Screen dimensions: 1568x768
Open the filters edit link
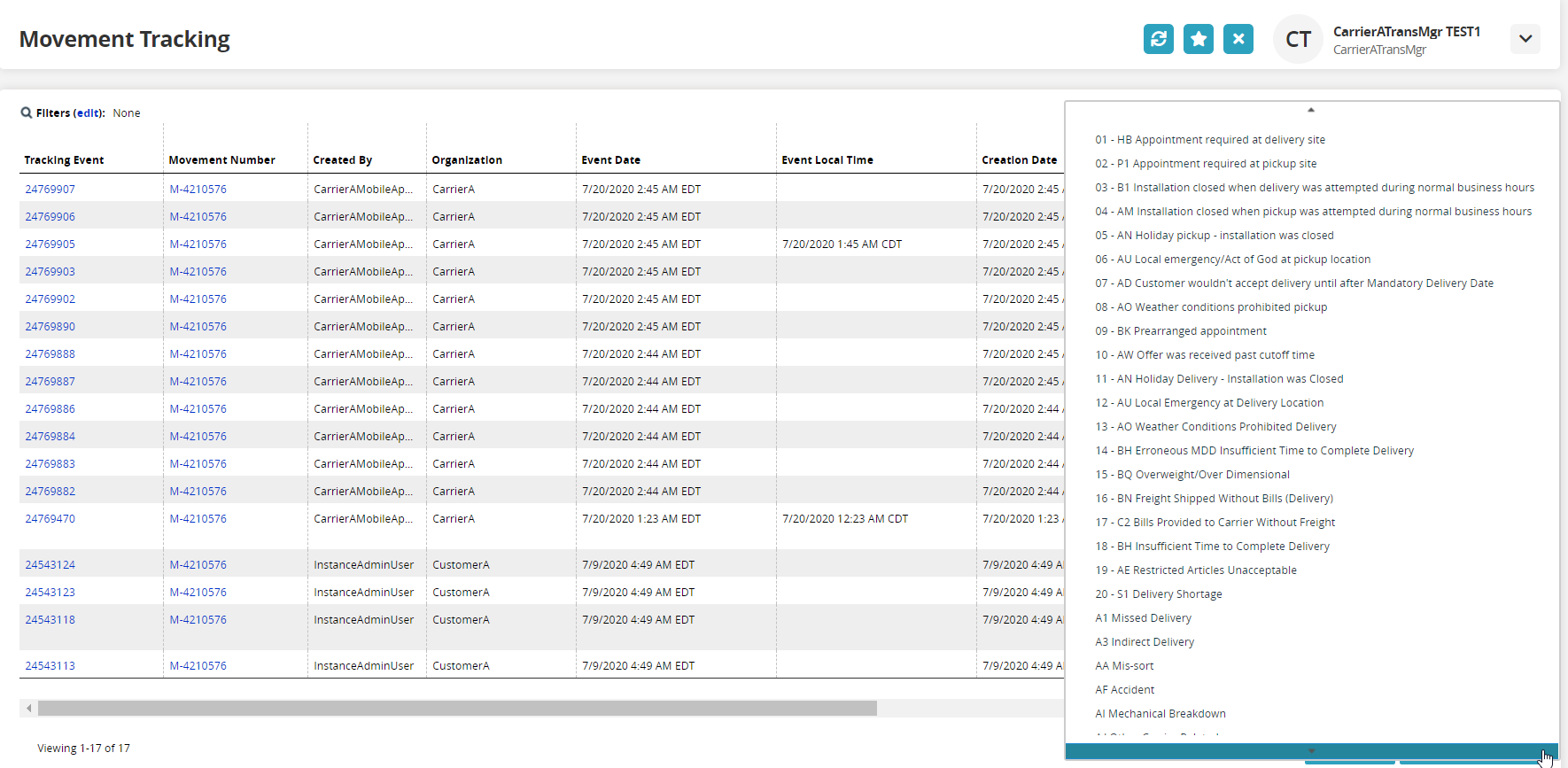pyautogui.click(x=87, y=113)
